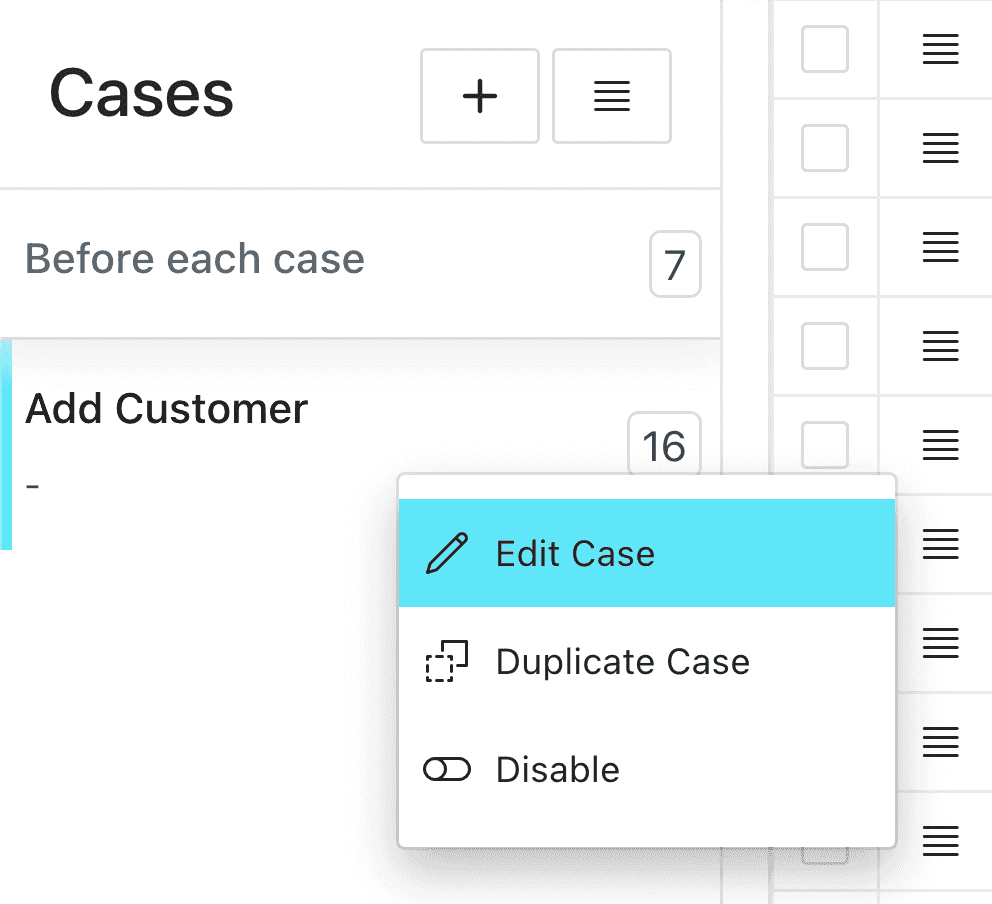Select the Disable menu option

click(x=647, y=770)
